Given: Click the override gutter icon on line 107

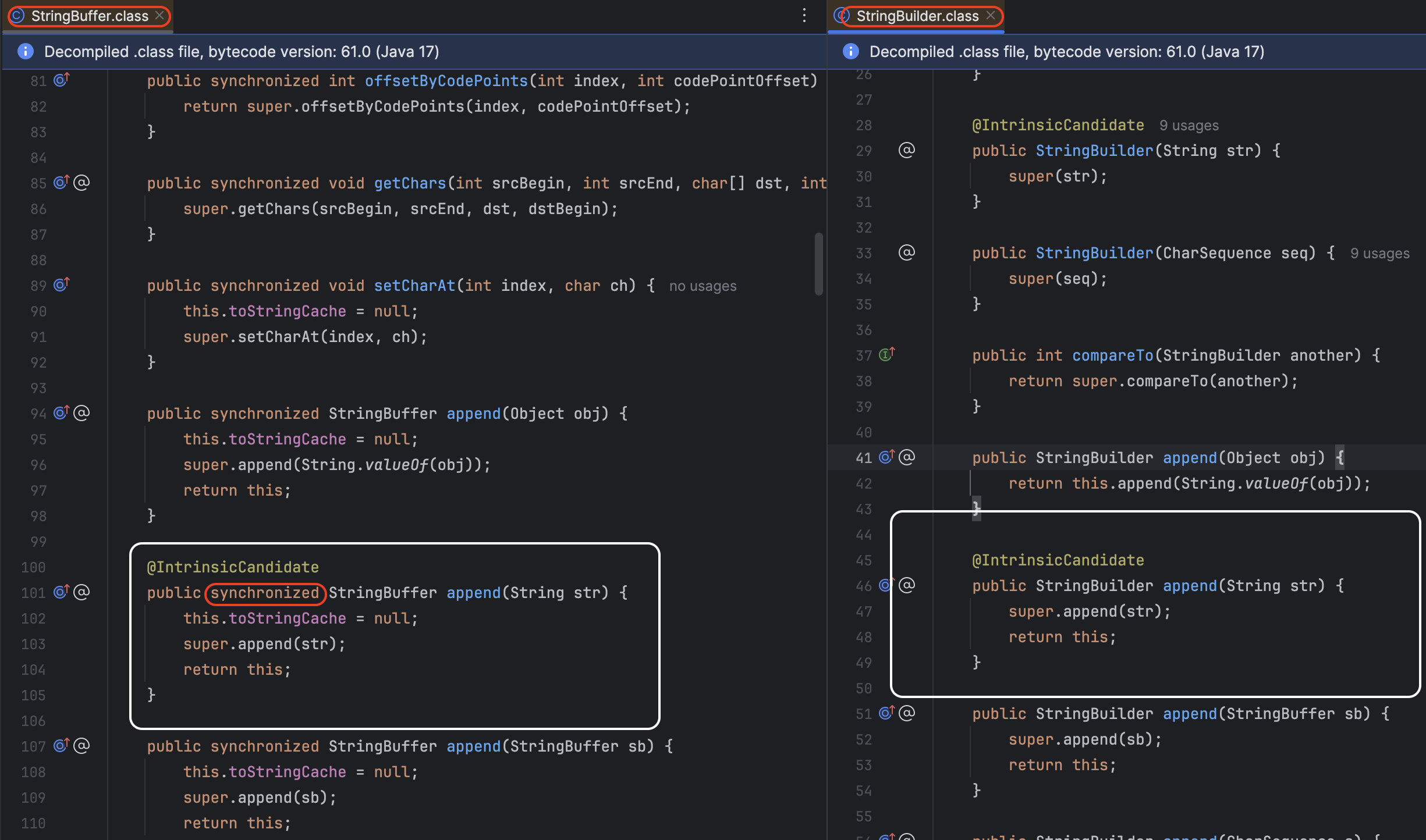Looking at the screenshot, I should (61, 745).
